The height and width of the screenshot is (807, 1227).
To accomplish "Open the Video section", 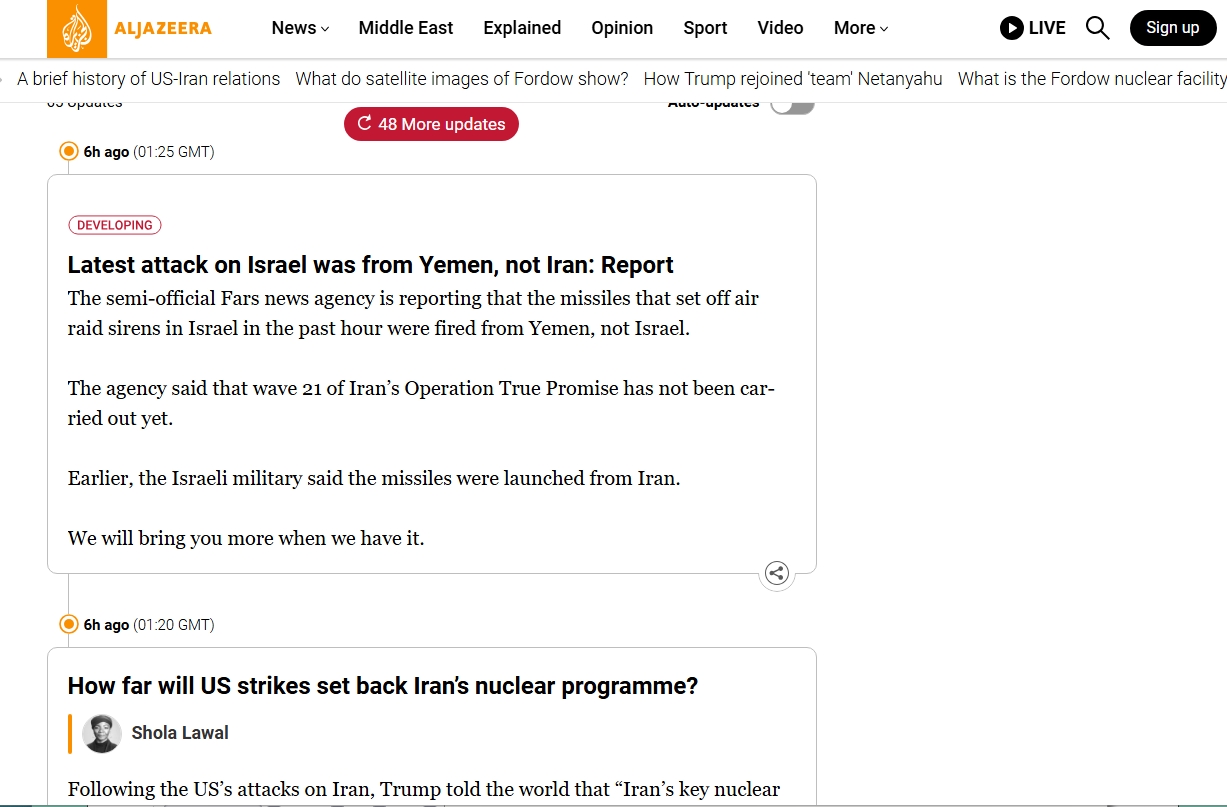I will 780,28.
